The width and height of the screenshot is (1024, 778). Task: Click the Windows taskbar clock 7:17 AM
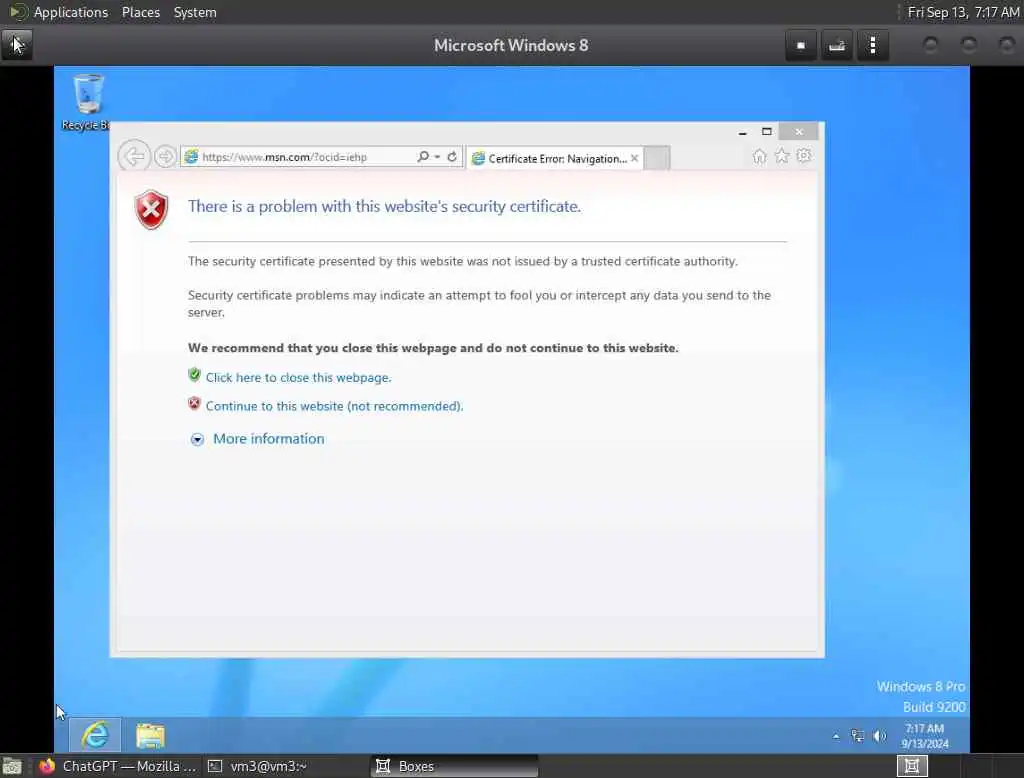pos(925,736)
